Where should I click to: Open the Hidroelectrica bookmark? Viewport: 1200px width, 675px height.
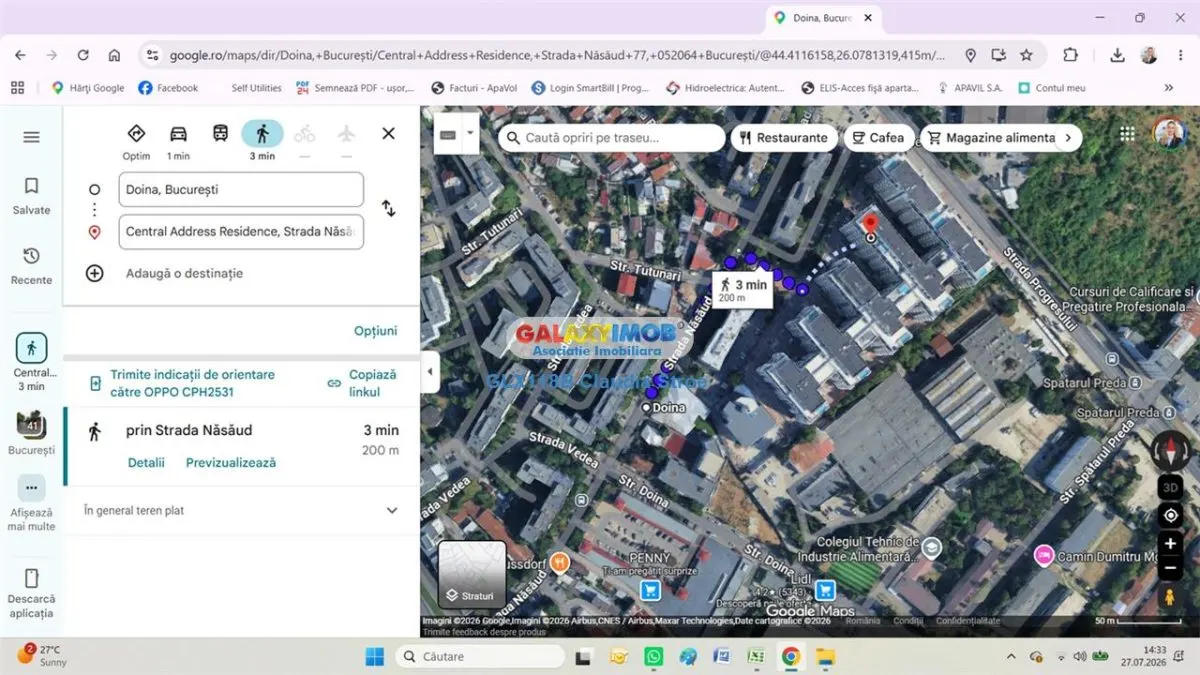726,88
